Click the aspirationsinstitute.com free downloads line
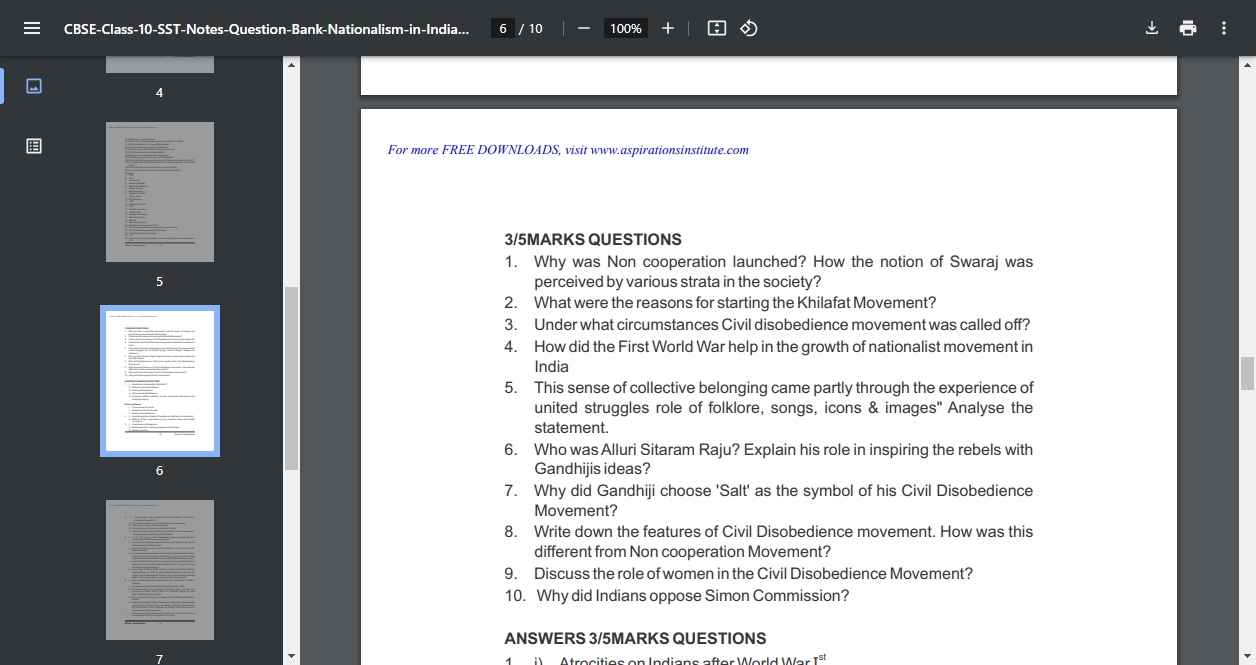The width and height of the screenshot is (1256, 665). click(568, 150)
